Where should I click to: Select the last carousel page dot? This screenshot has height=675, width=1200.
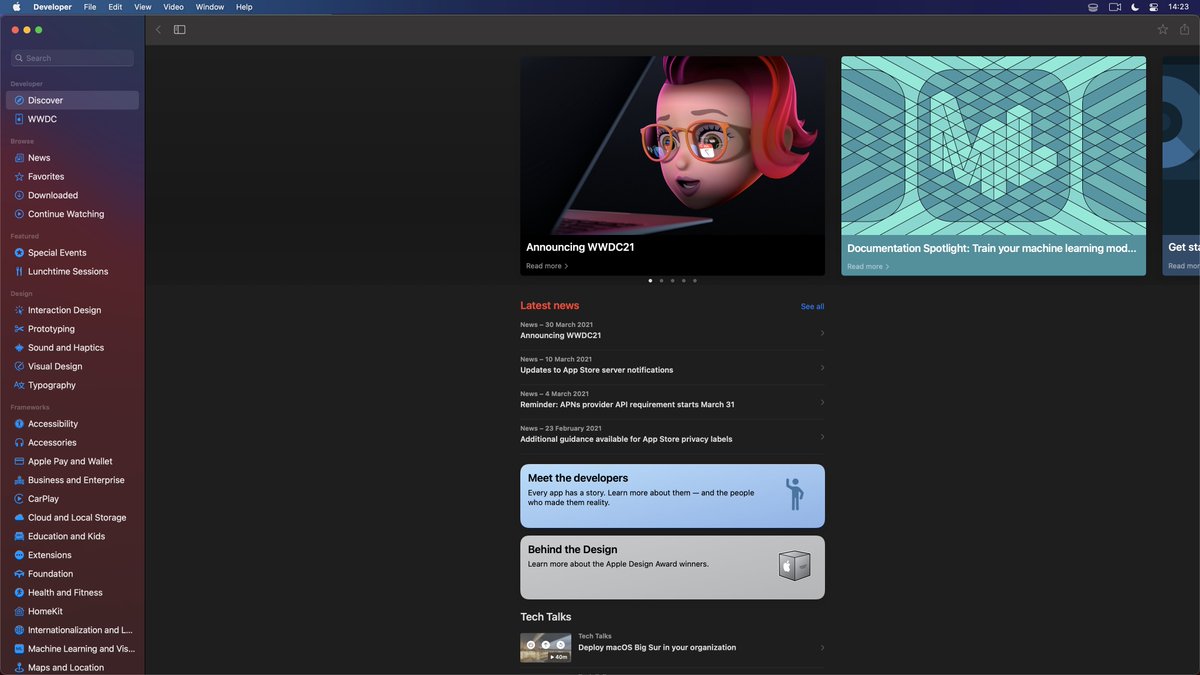(x=695, y=281)
